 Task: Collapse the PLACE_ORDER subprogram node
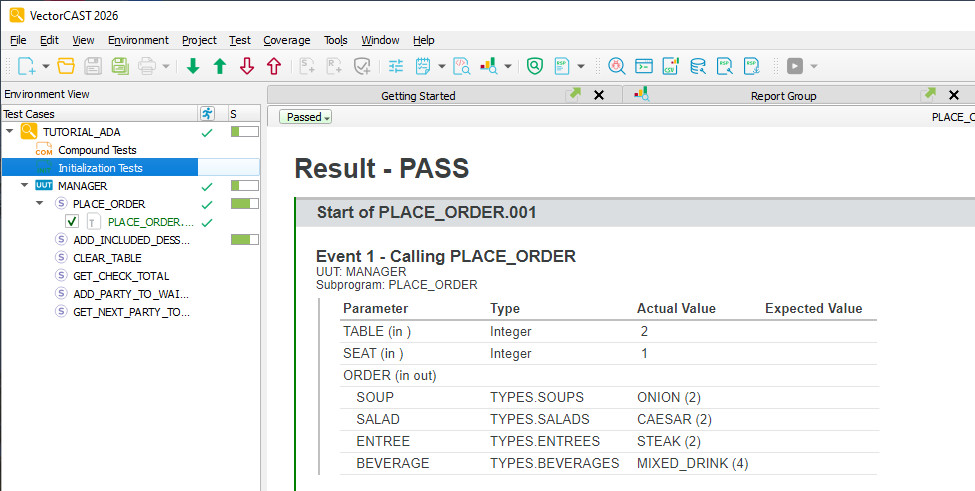40,203
